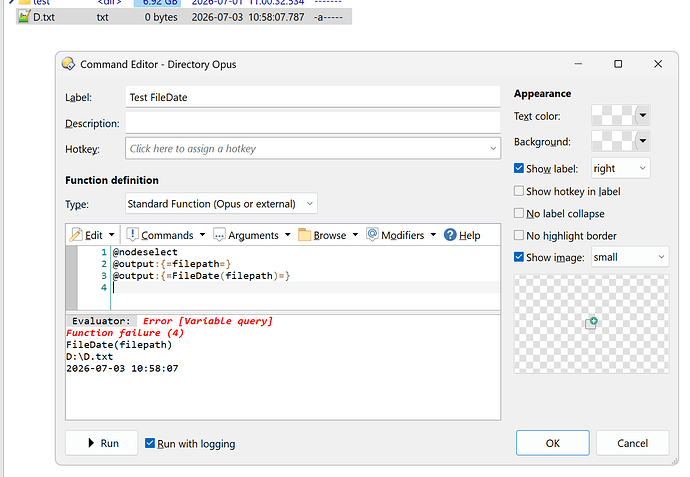The image size is (690, 477).
Task: Click the Background color swatch
Action: coord(613,141)
